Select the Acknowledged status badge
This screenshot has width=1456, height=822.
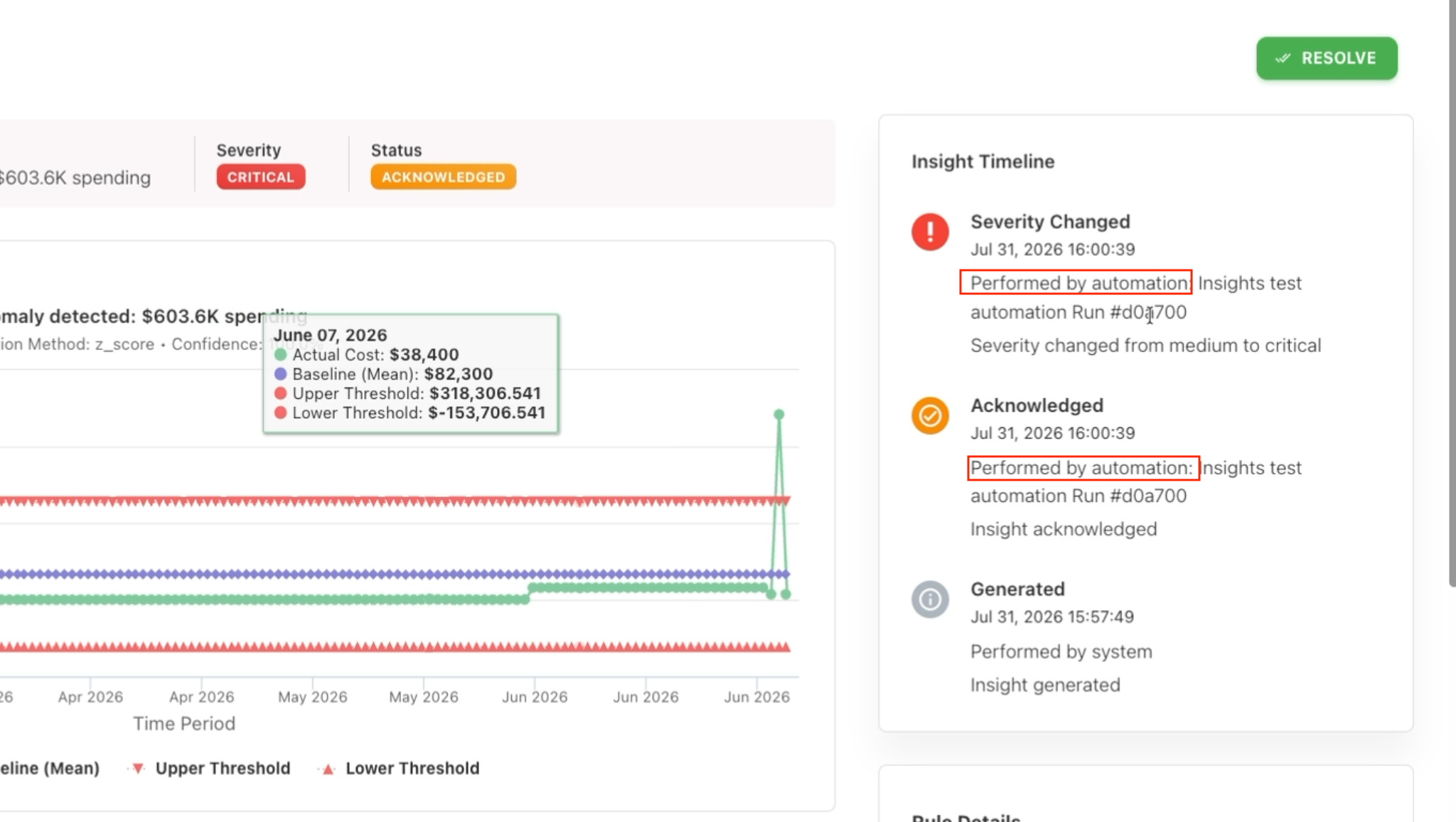(x=443, y=177)
